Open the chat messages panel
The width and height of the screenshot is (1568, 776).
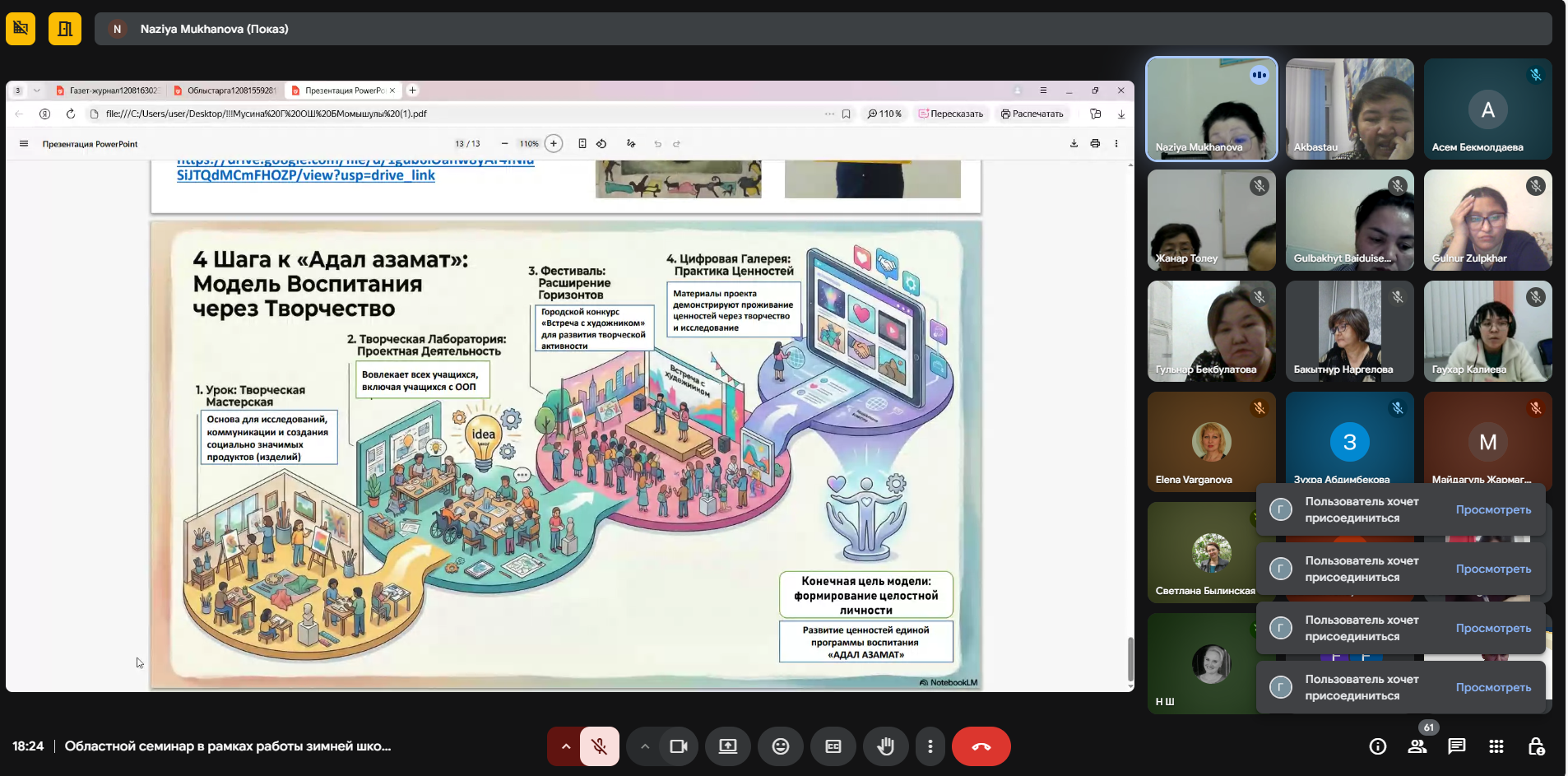click(1457, 746)
